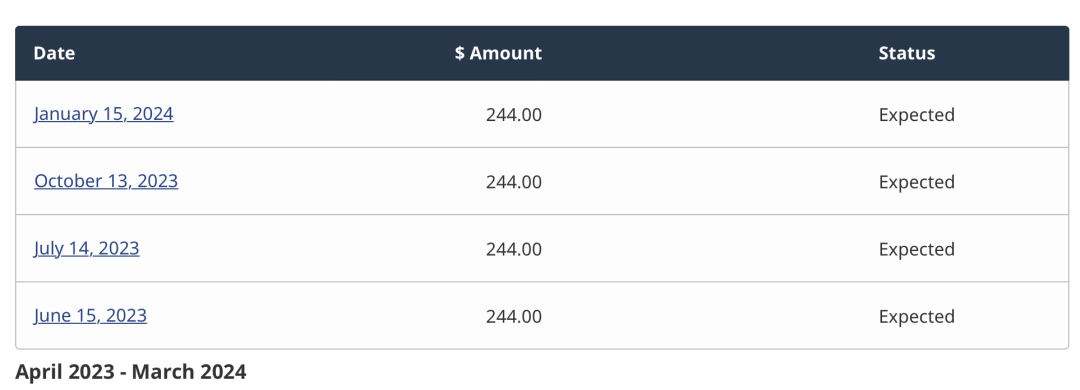Open the June 15, 2023 payment link
The width and height of the screenshot is (1080, 390).
(x=90, y=316)
